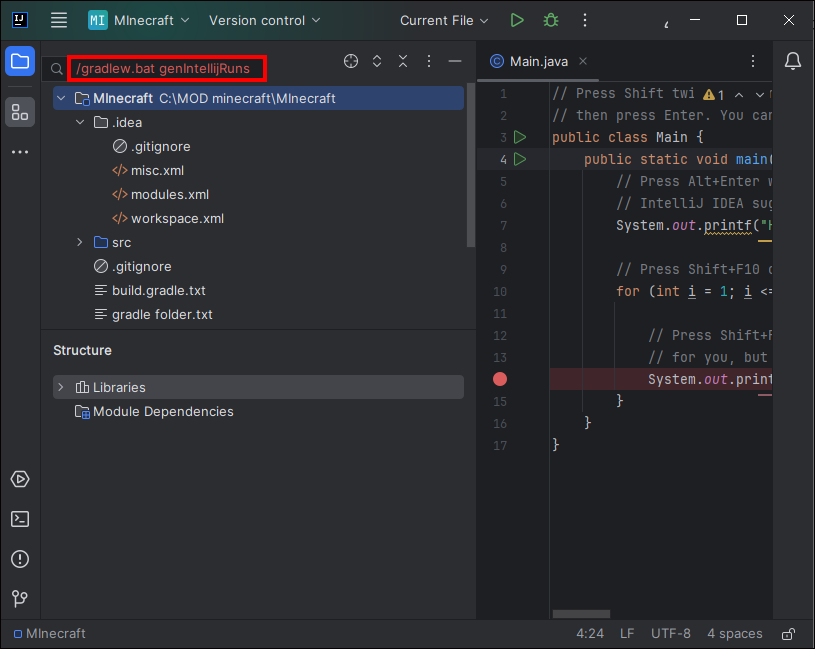Image resolution: width=815 pixels, height=649 pixels.
Task: Collapse the .idea folder
Action: tap(81, 123)
